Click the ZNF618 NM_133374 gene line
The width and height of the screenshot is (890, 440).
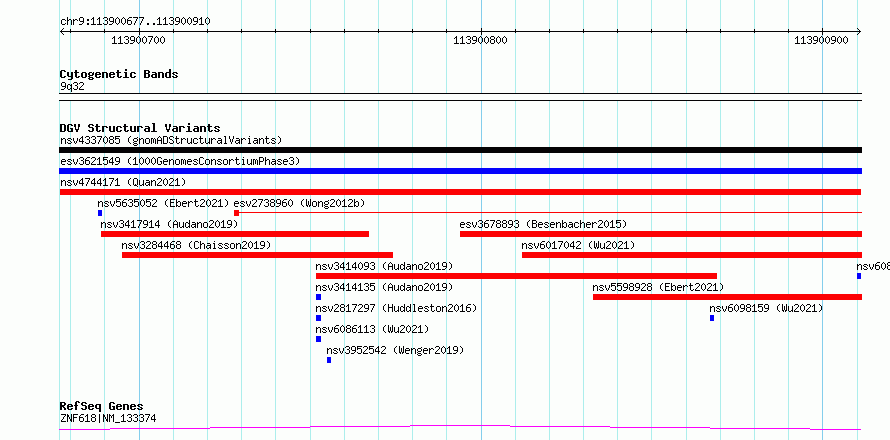(x=460, y=427)
